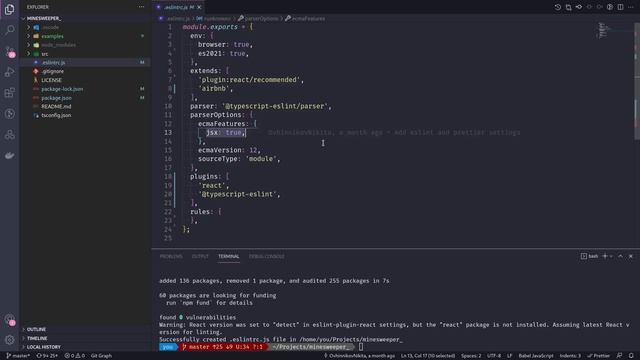The image size is (640, 360).
Task: Open the LICENSE file
Action: click(x=51, y=80)
